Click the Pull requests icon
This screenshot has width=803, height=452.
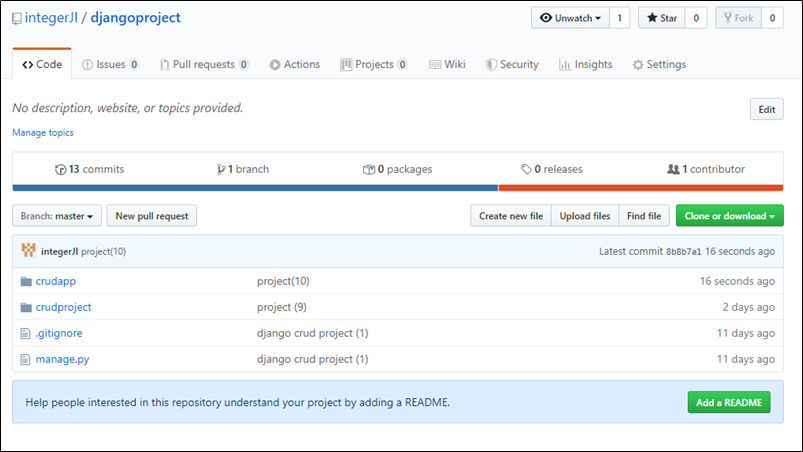pyautogui.click(x=164, y=64)
